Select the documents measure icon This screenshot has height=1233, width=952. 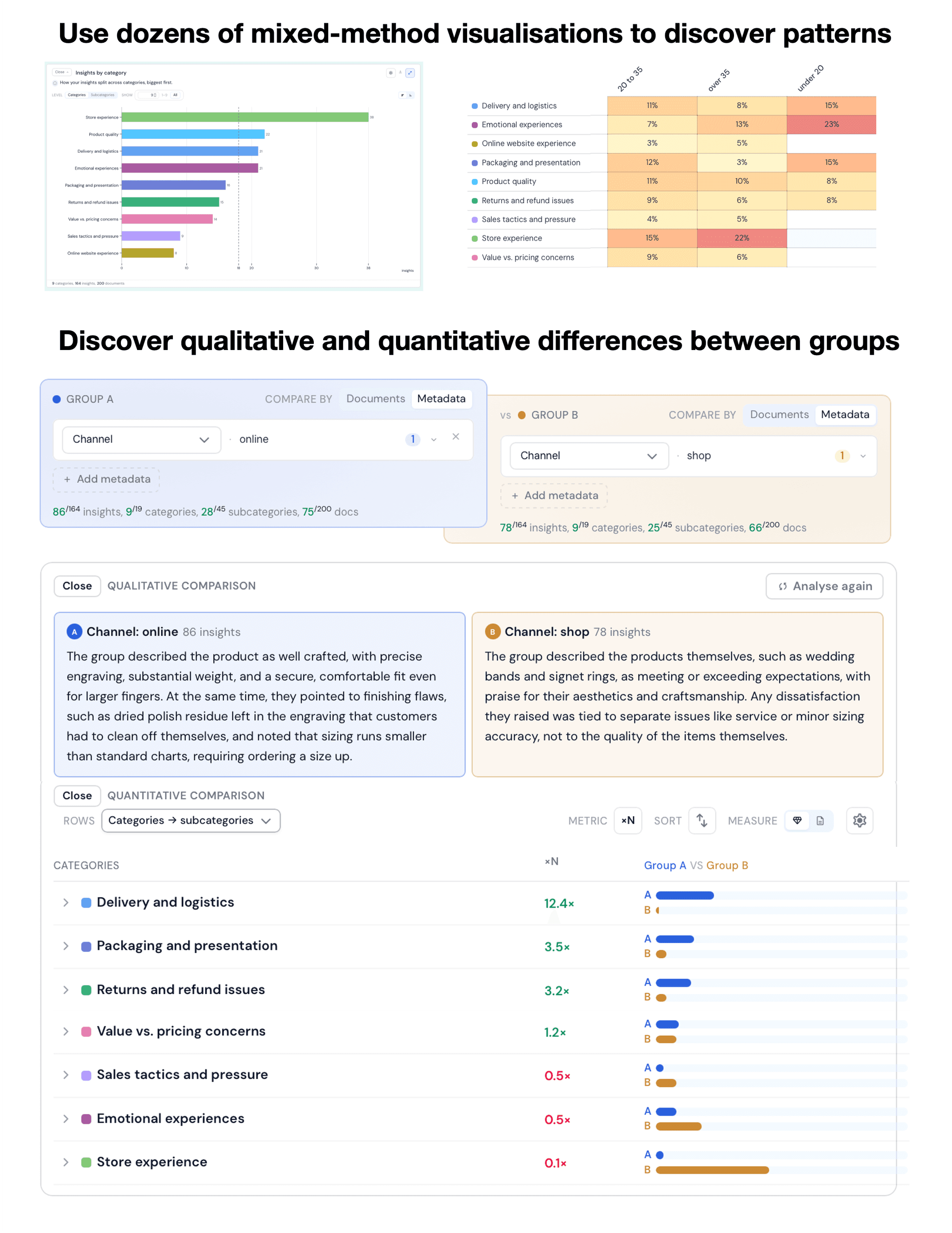820,820
